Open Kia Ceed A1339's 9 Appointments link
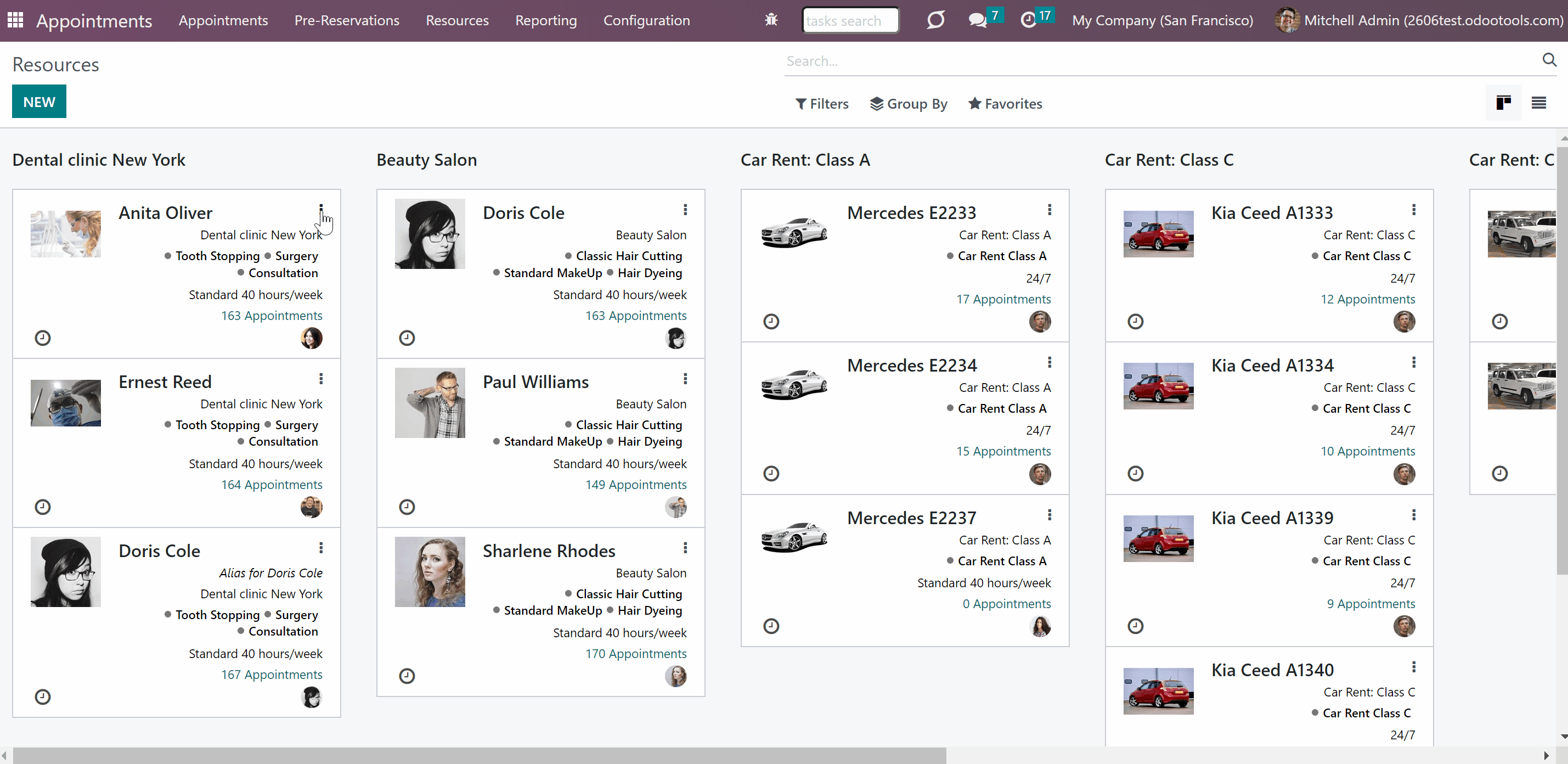1568x764 pixels. click(1371, 603)
